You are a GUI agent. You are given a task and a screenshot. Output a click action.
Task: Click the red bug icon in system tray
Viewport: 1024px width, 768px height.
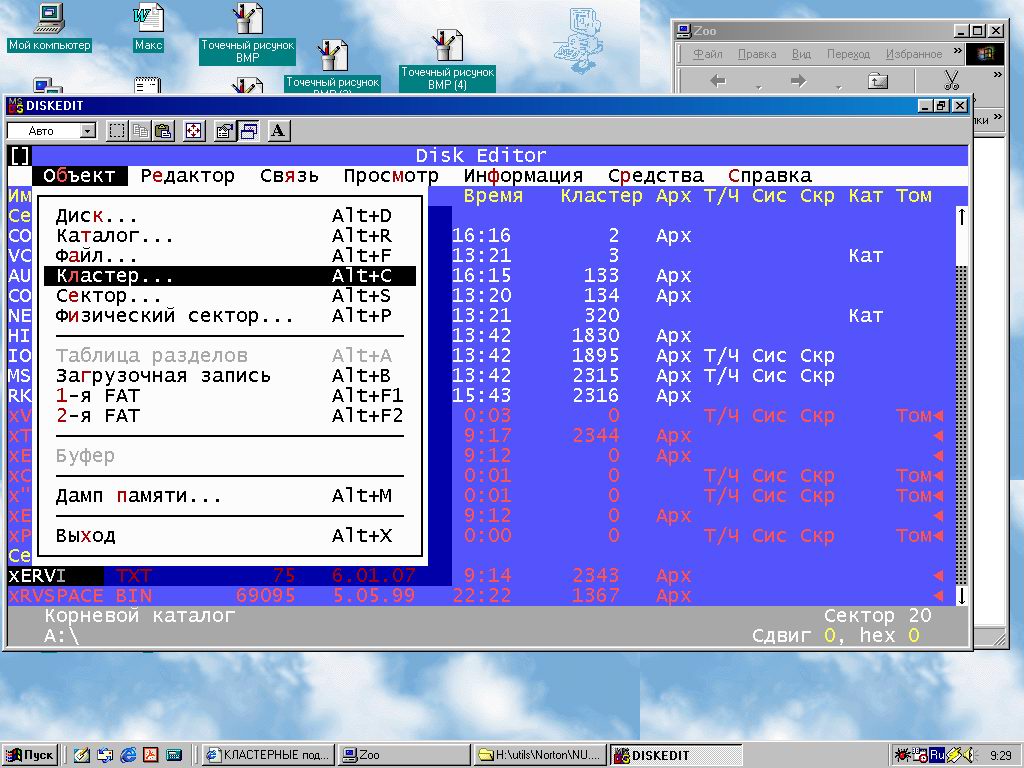[904, 755]
